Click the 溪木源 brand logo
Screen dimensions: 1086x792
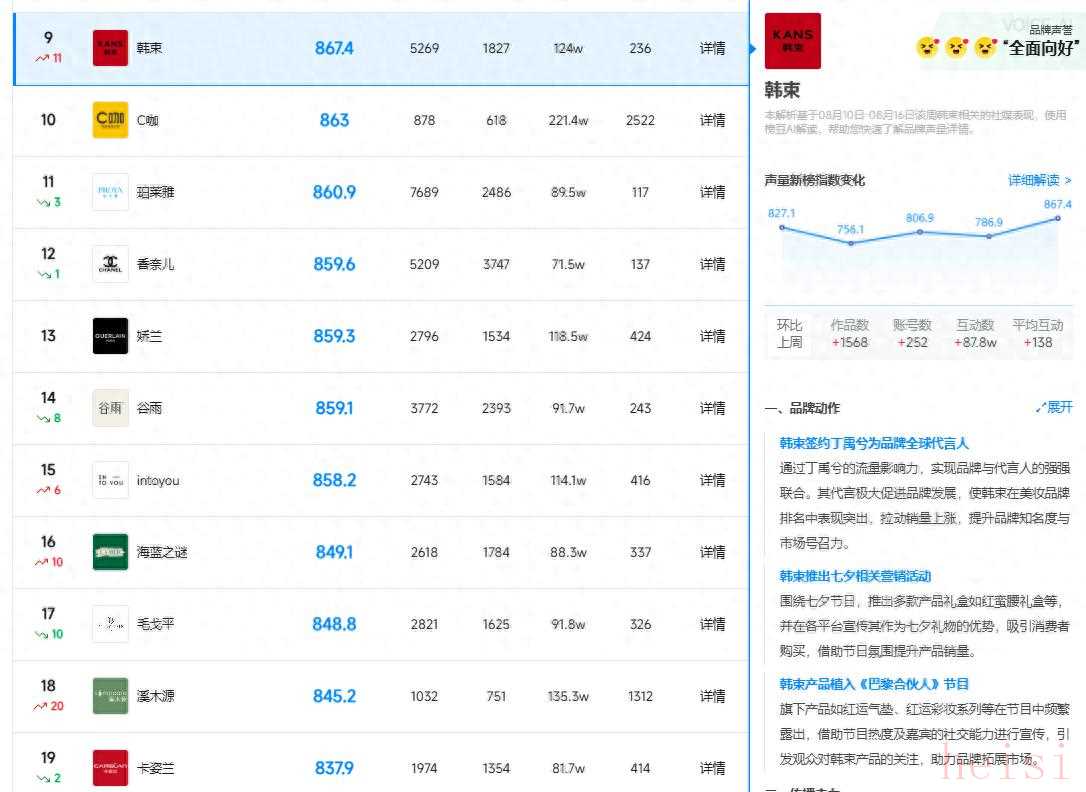coord(110,696)
